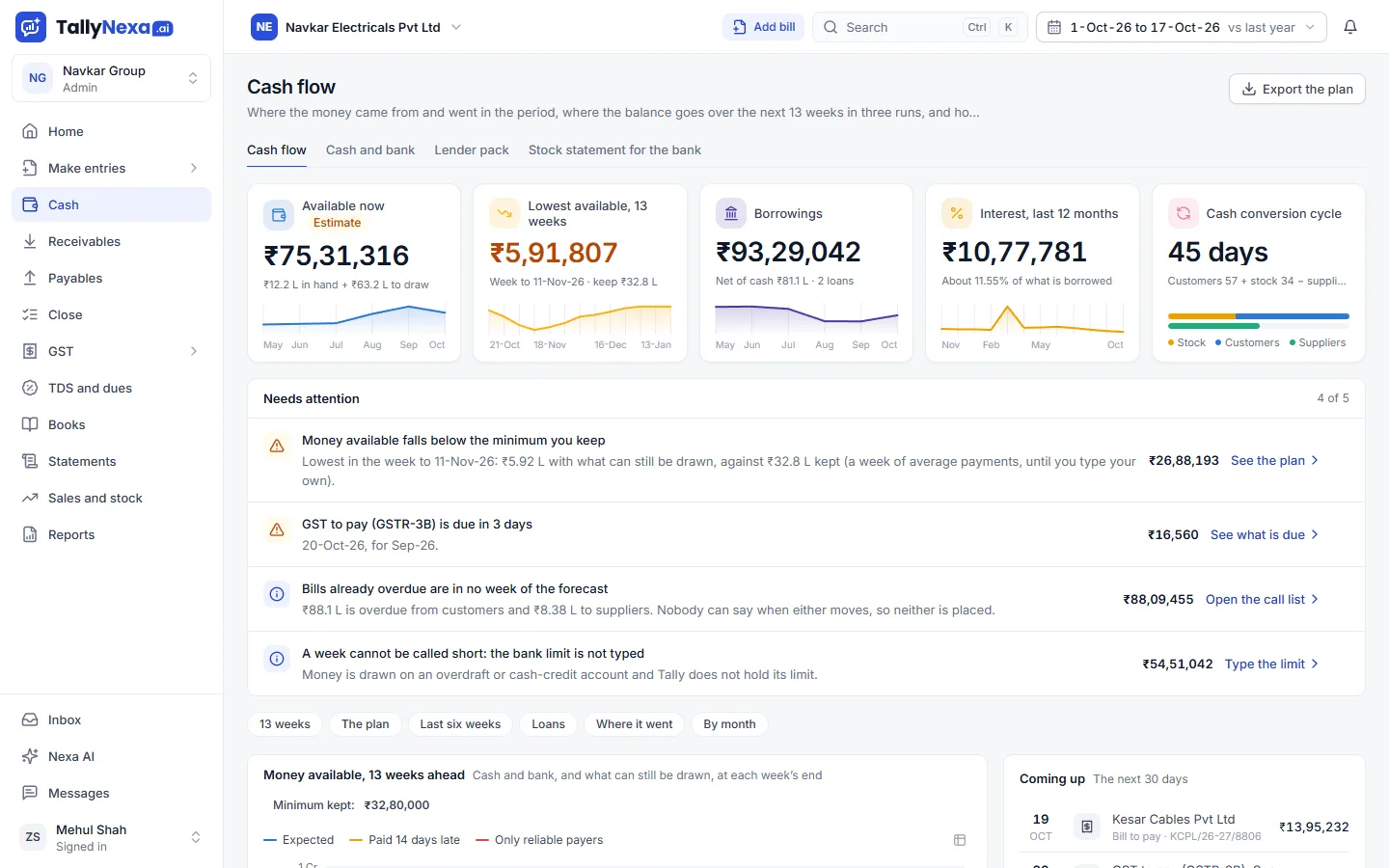Toggle Paid 14 days late series

(404, 840)
